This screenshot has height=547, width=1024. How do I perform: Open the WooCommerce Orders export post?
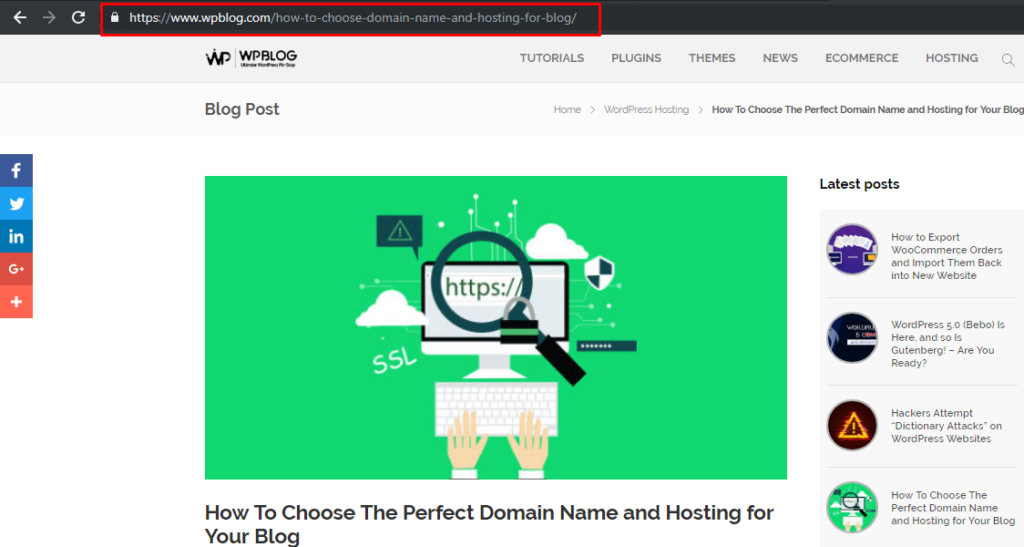[946, 256]
